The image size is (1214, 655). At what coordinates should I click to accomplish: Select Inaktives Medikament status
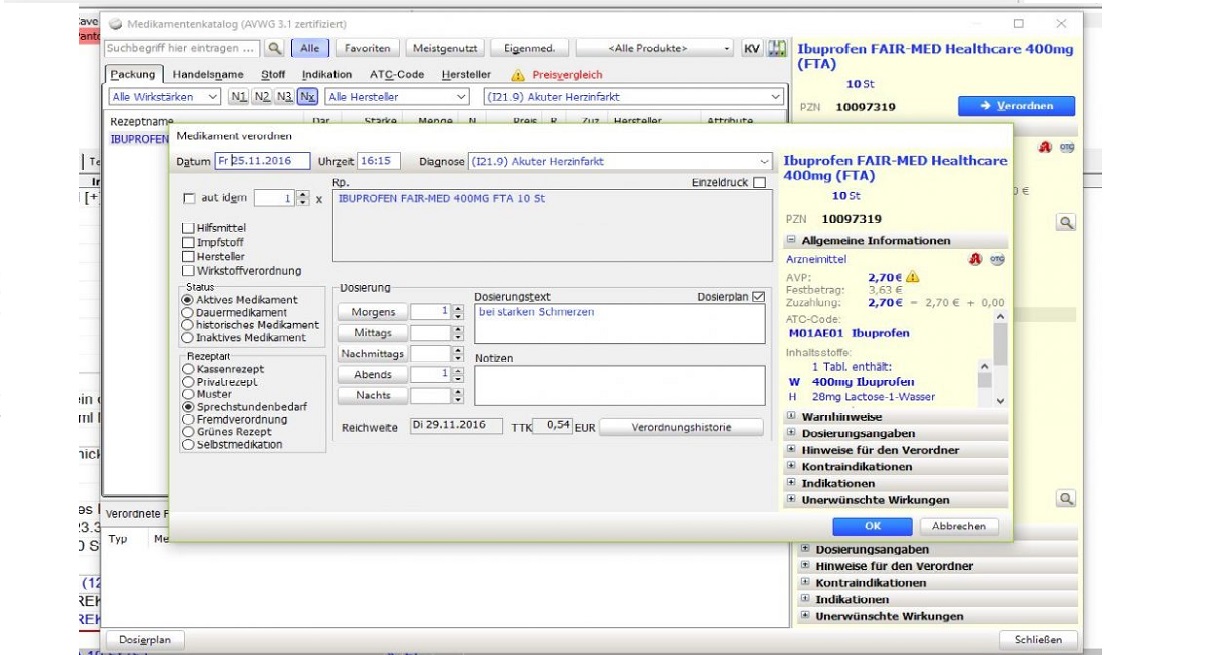coord(187,338)
